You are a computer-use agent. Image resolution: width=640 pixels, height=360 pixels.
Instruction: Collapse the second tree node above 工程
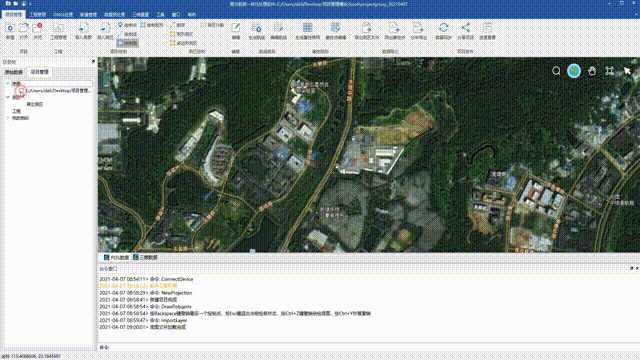click(x=8, y=97)
